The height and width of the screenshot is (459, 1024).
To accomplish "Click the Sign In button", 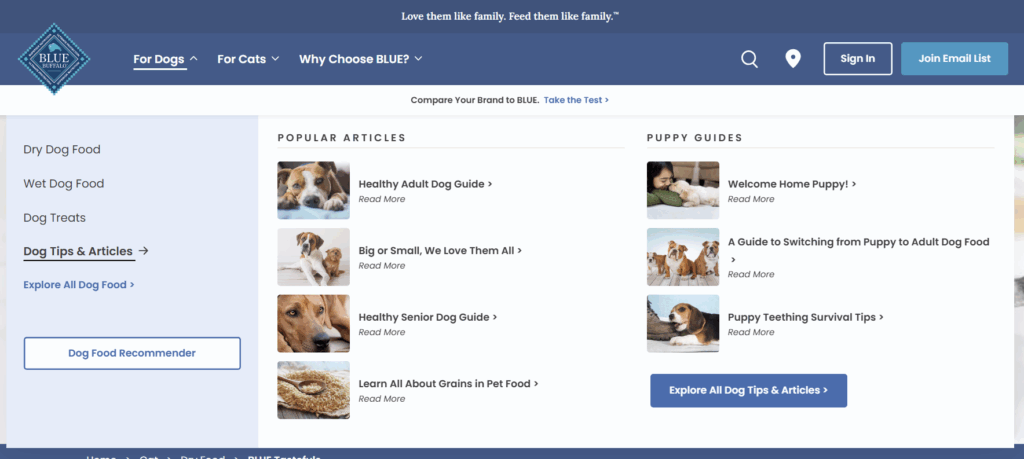I will click(x=857, y=59).
